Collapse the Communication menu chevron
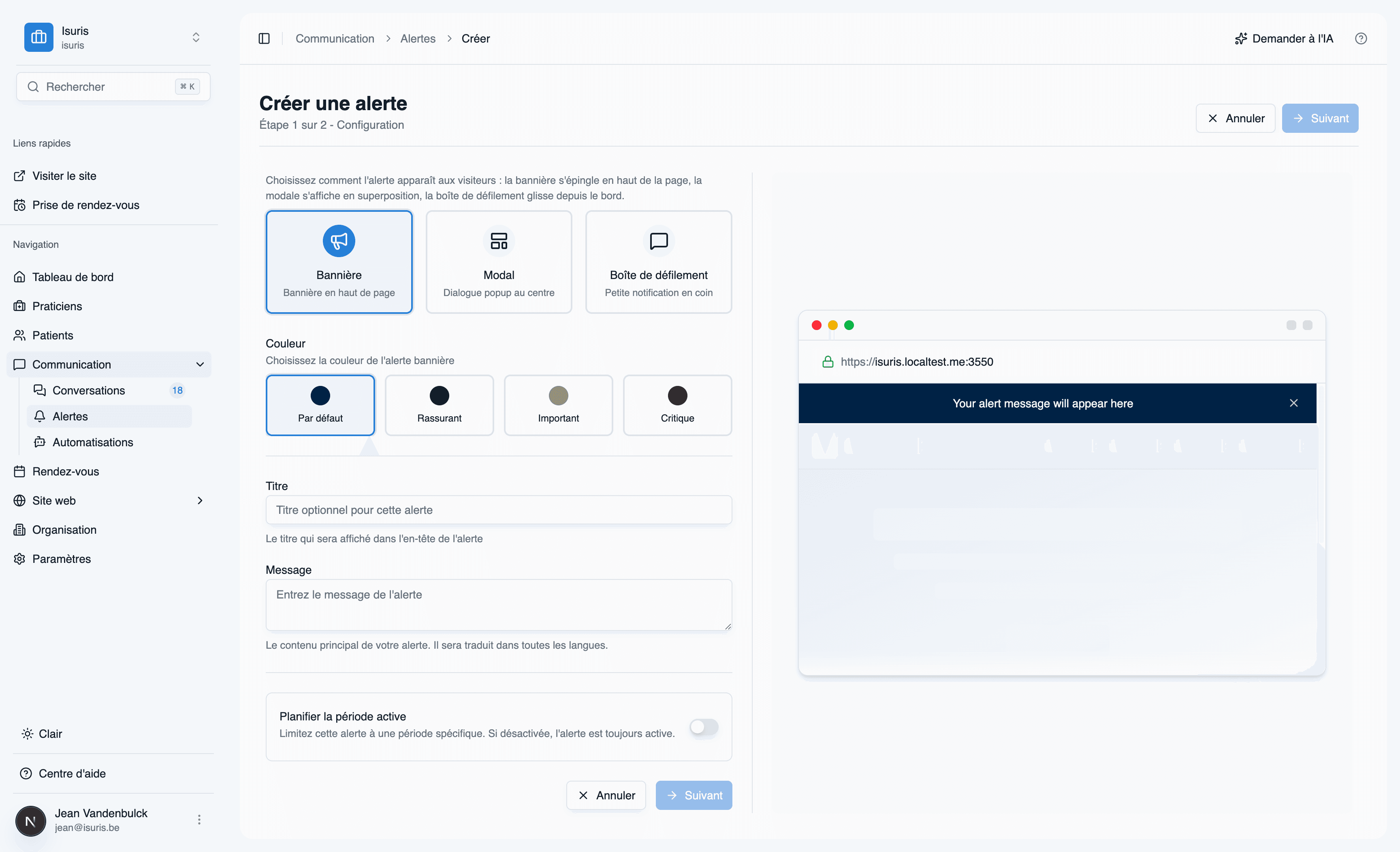Image resolution: width=1400 pixels, height=852 pixels. tap(200, 365)
